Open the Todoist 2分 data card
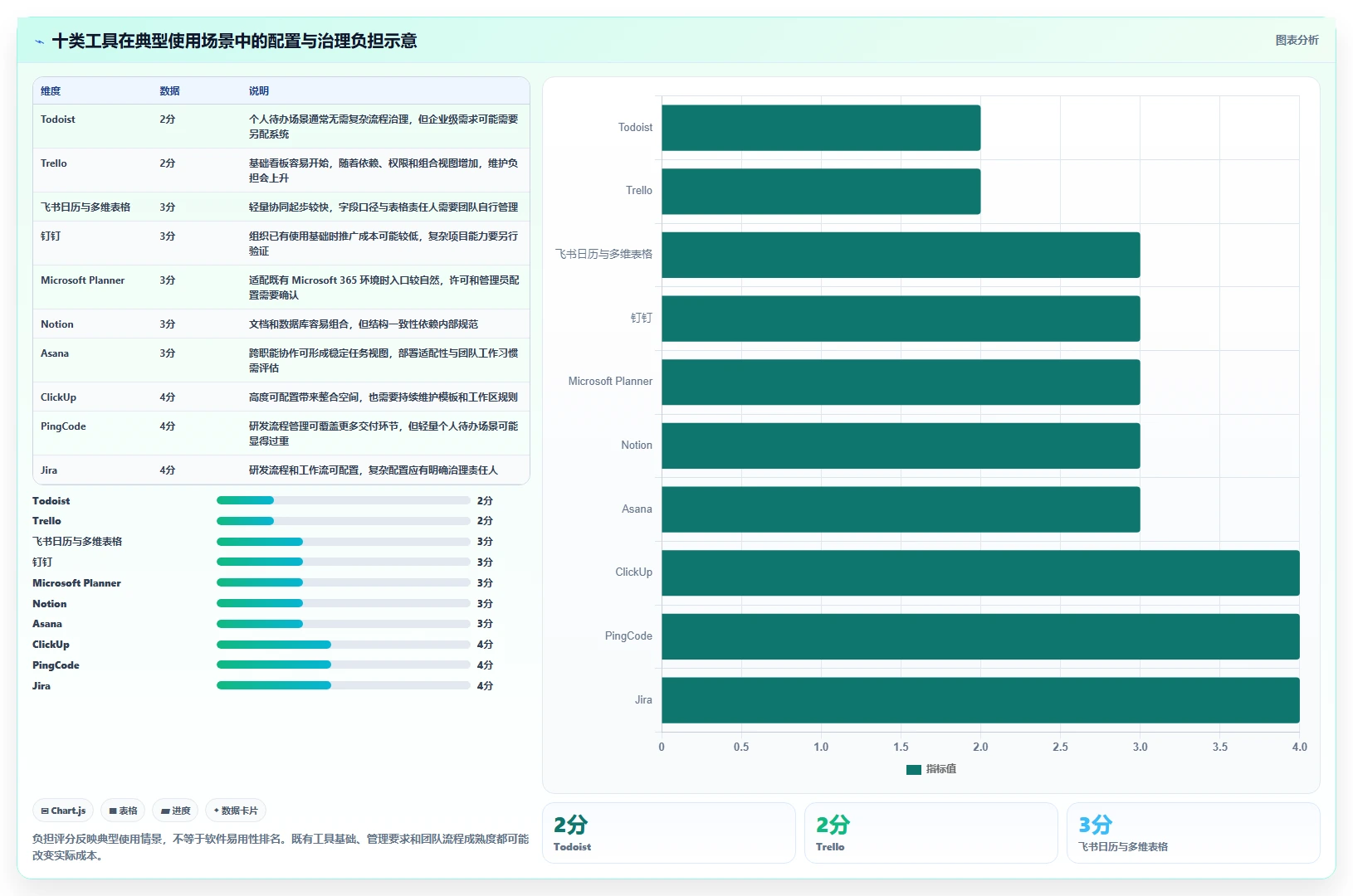Image resolution: width=1353 pixels, height=896 pixels. 669,833
